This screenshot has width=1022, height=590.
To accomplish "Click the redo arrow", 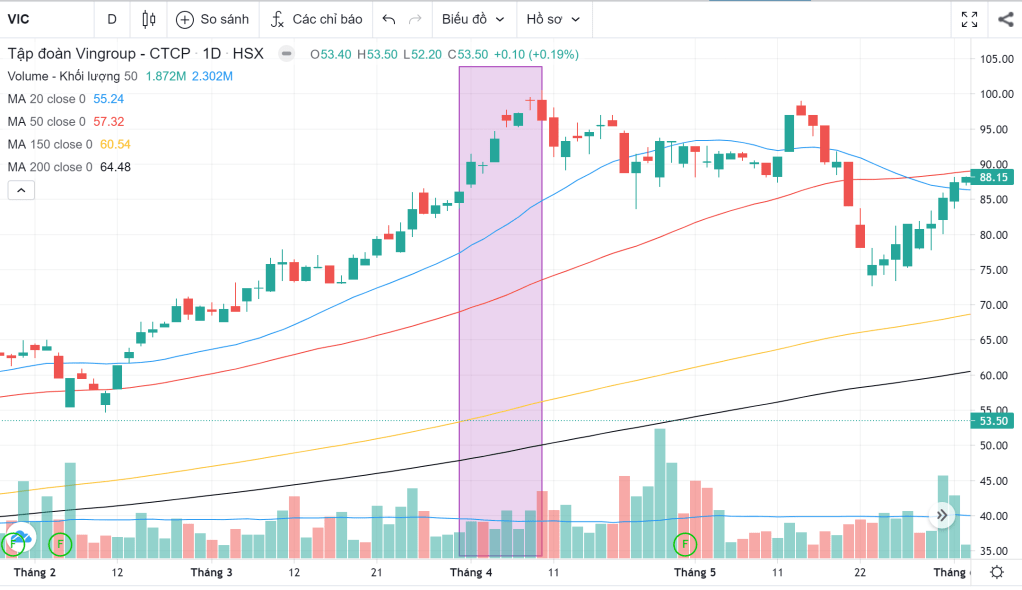I will tap(415, 19).
